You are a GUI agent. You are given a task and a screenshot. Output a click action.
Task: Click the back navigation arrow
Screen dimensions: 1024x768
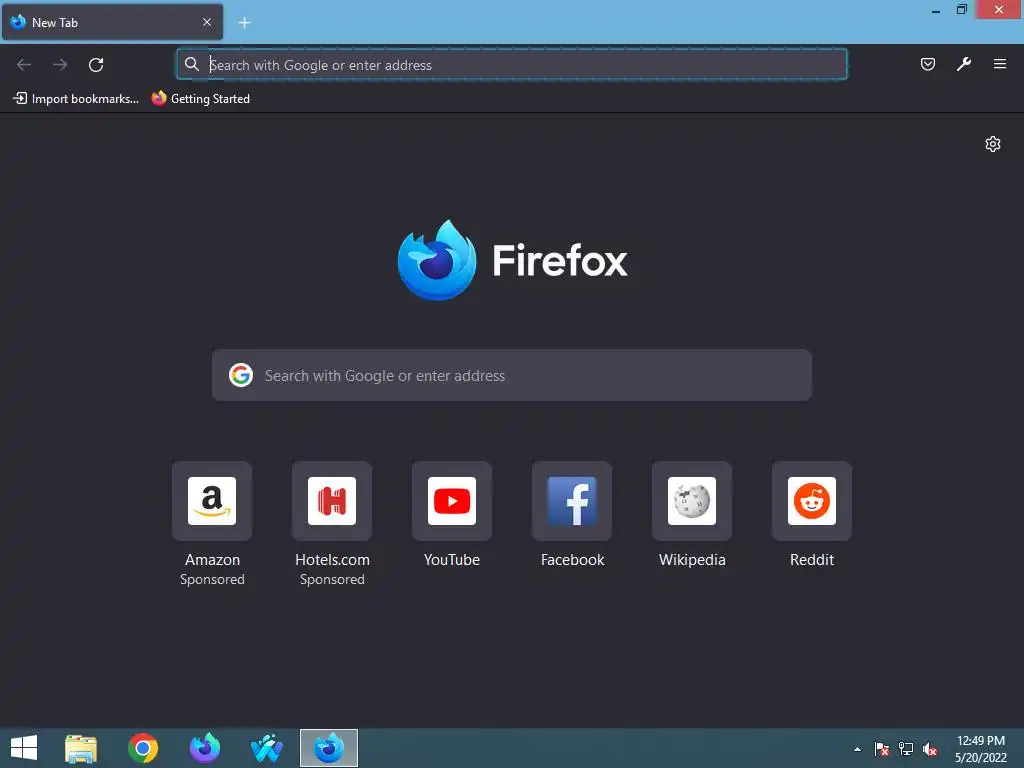[24, 65]
